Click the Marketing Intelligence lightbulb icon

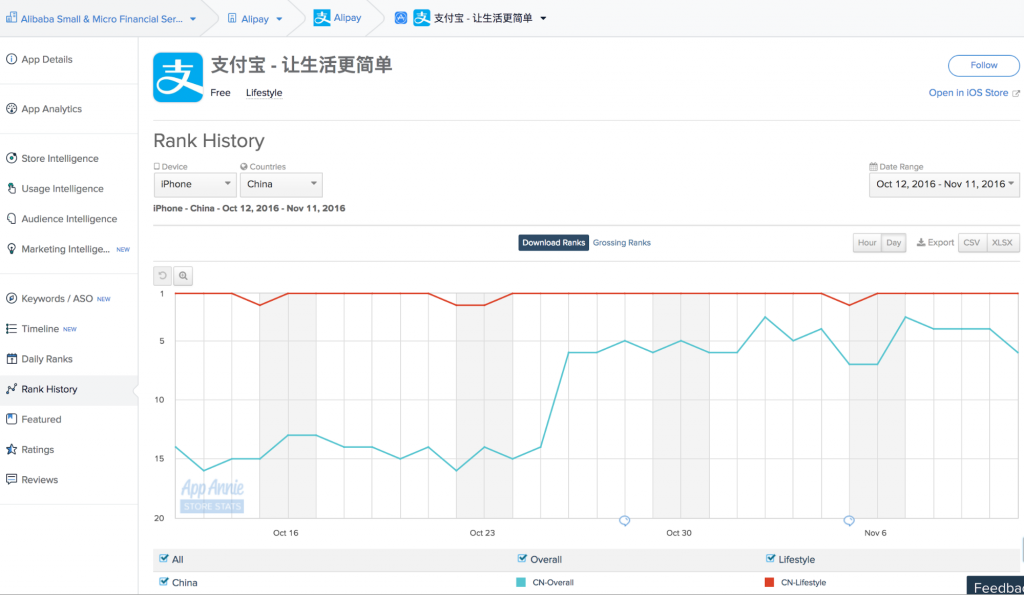pos(11,248)
